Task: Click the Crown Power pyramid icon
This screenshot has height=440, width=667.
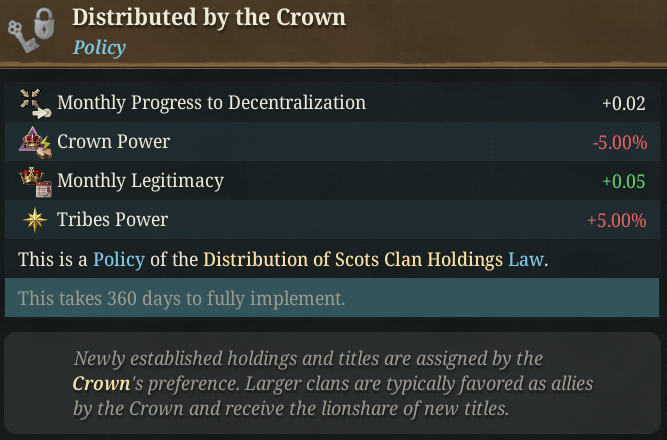Action: (35, 142)
